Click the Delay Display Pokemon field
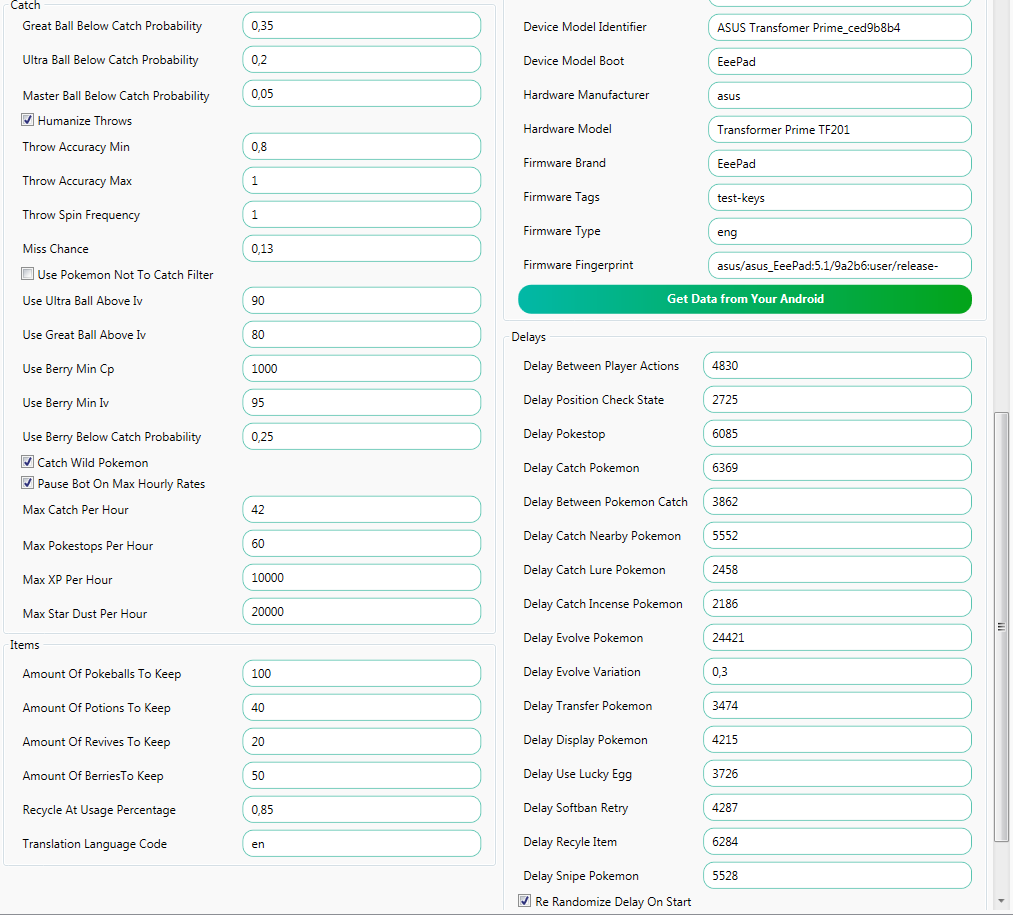Image resolution: width=1013 pixels, height=915 pixels. [837, 740]
